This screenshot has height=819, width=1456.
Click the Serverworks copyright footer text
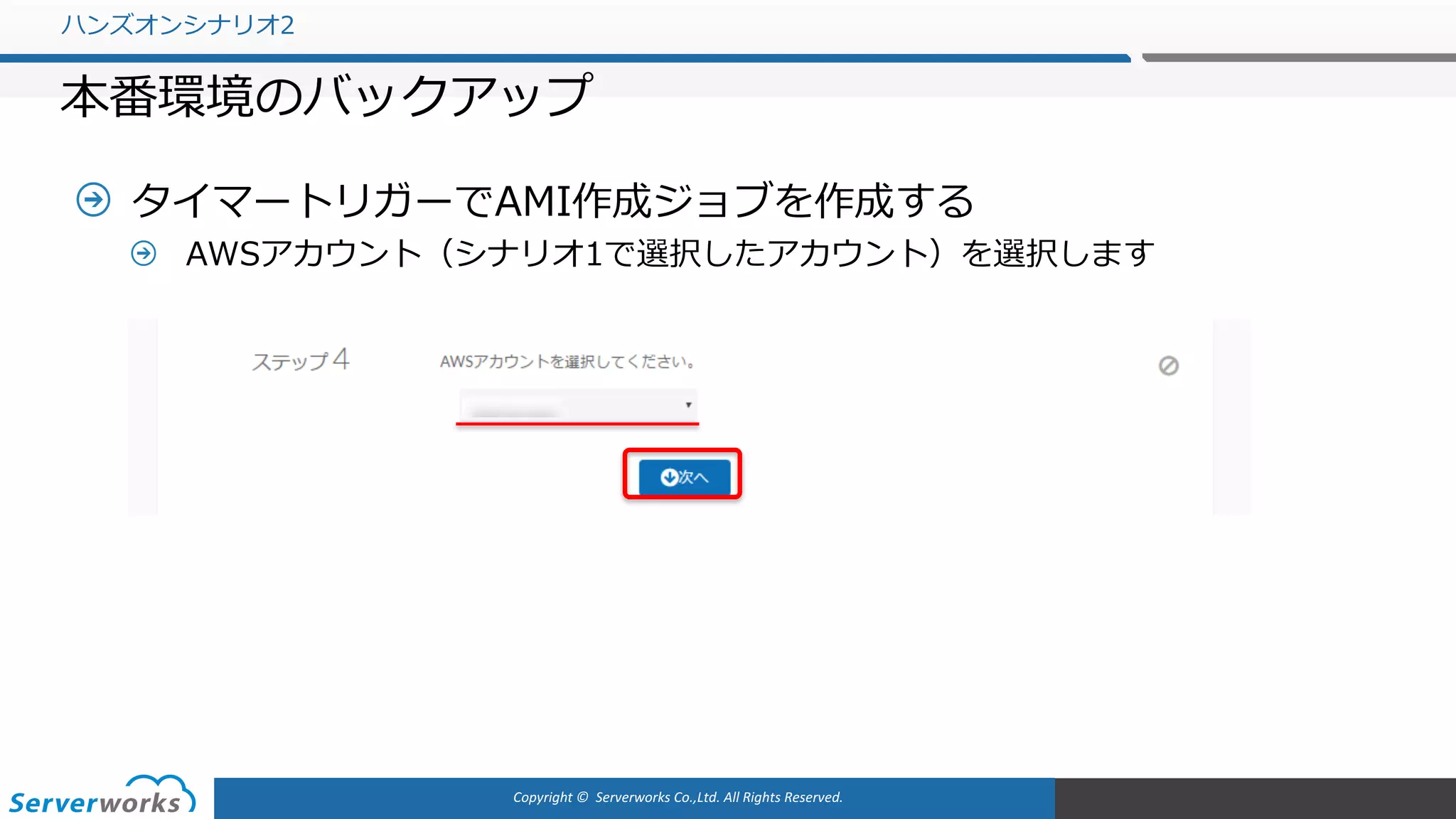[678, 798]
